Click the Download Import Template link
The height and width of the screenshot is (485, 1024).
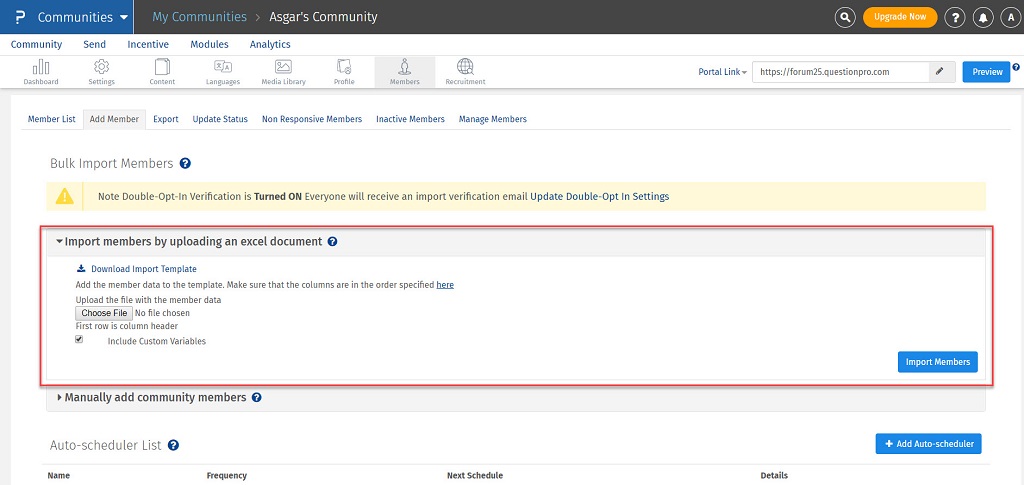point(143,269)
